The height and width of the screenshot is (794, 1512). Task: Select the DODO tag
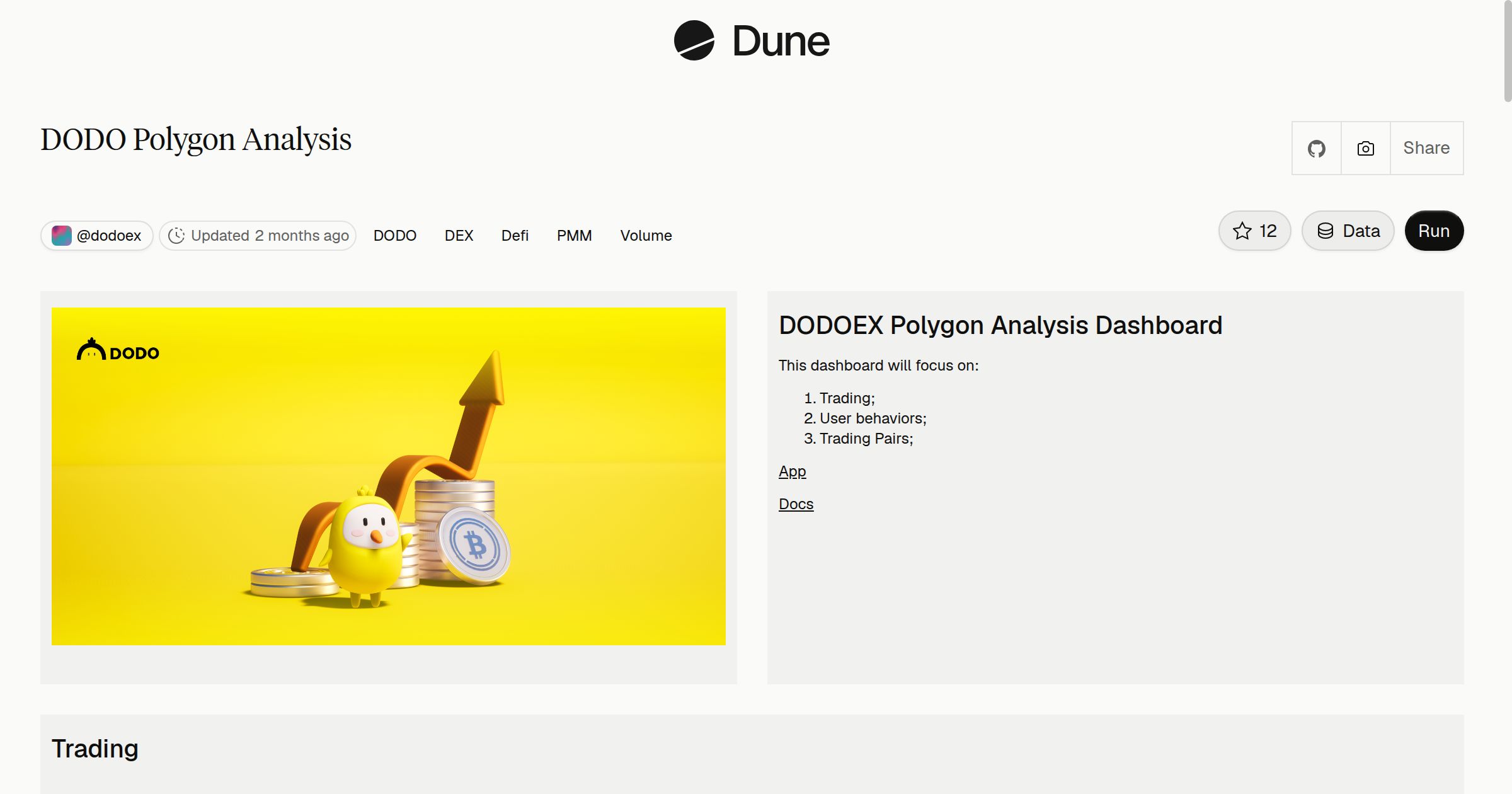click(395, 235)
